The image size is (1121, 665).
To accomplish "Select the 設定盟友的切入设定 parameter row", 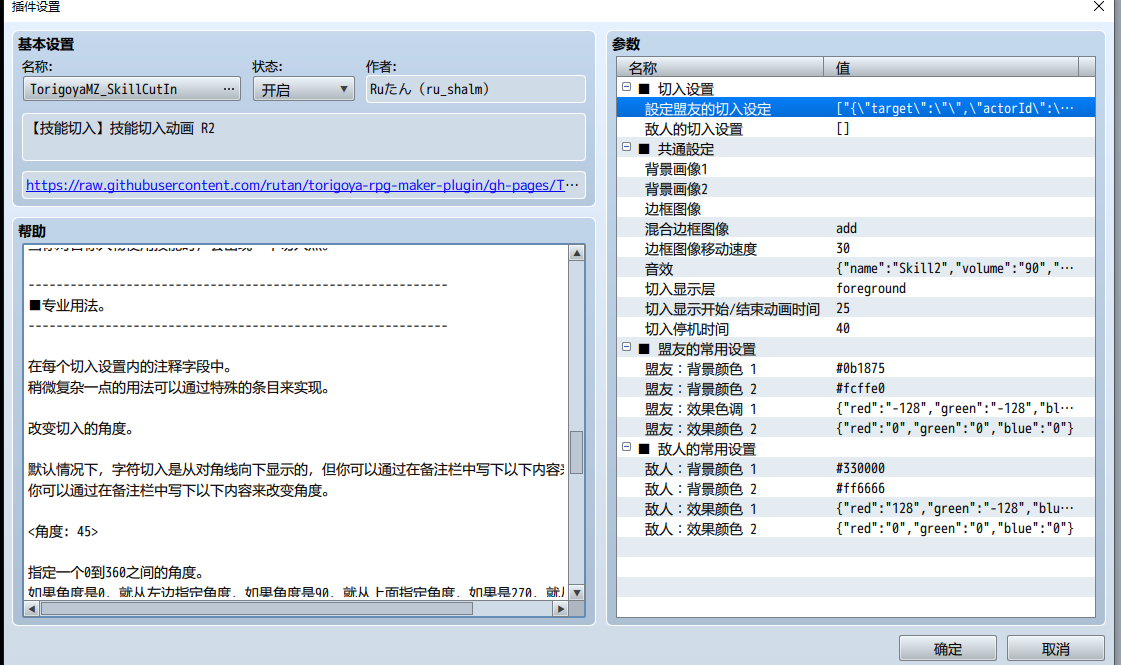I will tap(856, 108).
